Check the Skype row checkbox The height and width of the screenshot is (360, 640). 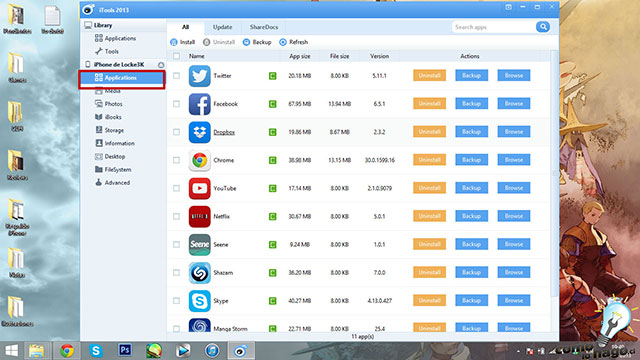click(176, 301)
